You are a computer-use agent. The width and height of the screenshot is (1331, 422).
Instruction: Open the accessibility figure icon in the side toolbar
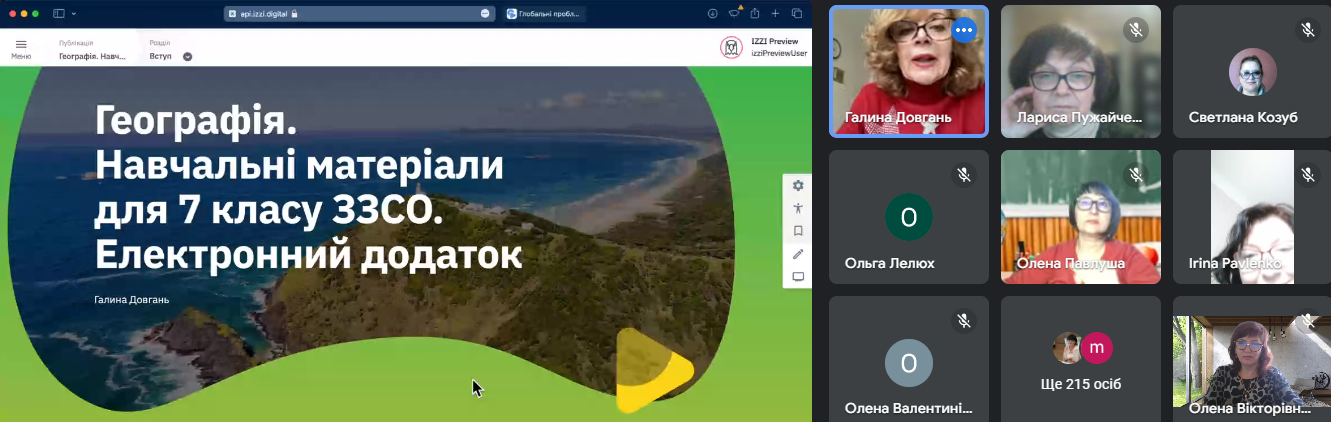click(798, 209)
